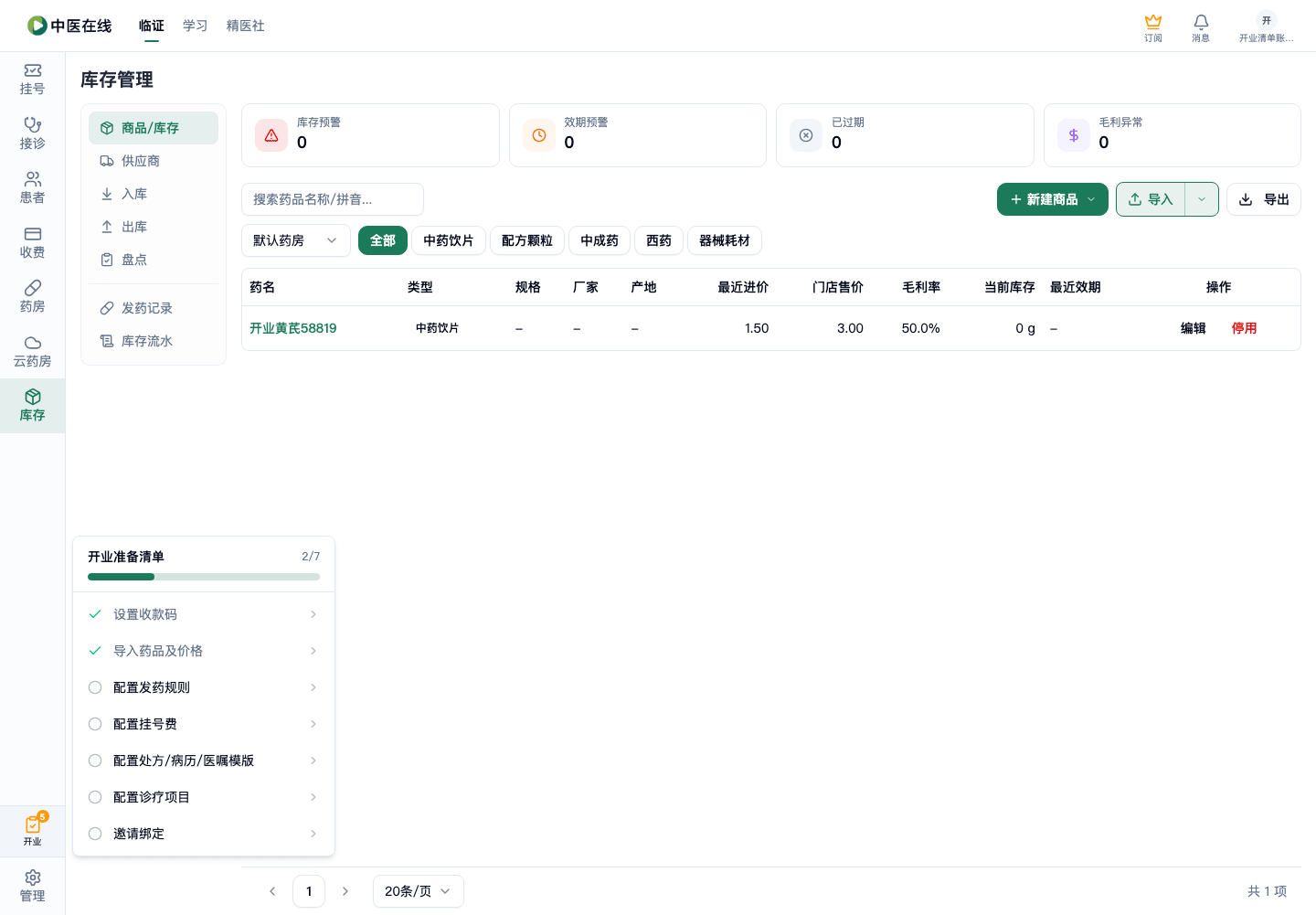The width and height of the screenshot is (1316, 915).
Task: Open the account avatar 开业清单账
Action: coord(1266,27)
